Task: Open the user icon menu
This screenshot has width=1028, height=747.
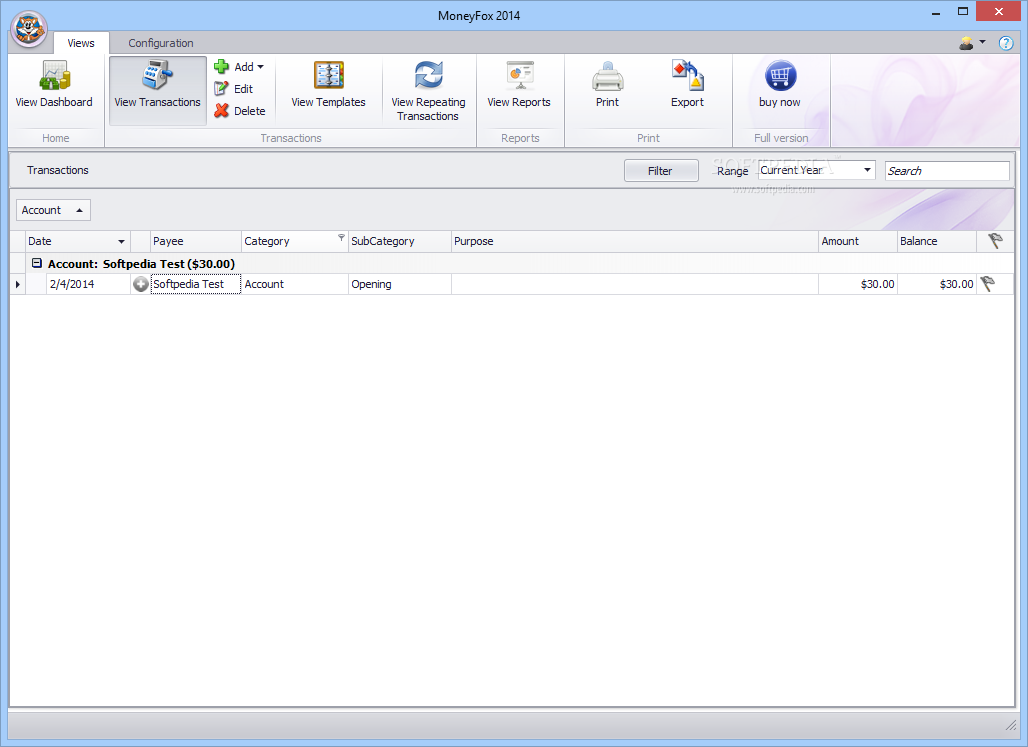Action: [x=972, y=43]
